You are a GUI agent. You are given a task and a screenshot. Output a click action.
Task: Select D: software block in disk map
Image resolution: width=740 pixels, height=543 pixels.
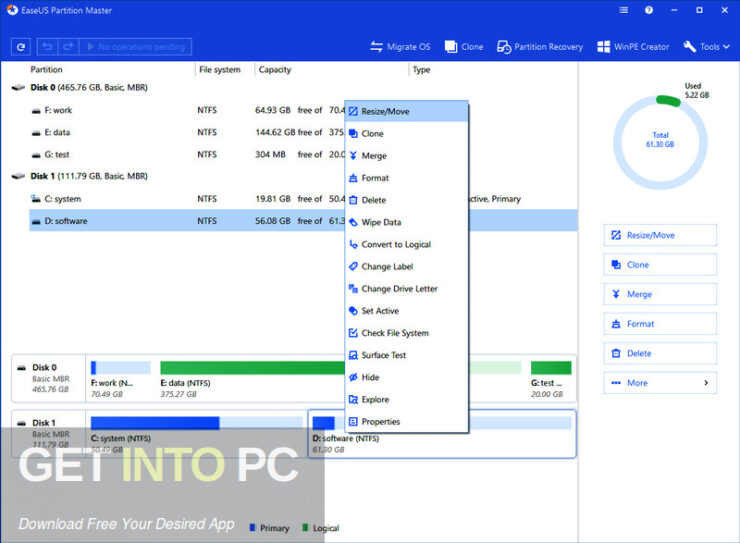442,434
